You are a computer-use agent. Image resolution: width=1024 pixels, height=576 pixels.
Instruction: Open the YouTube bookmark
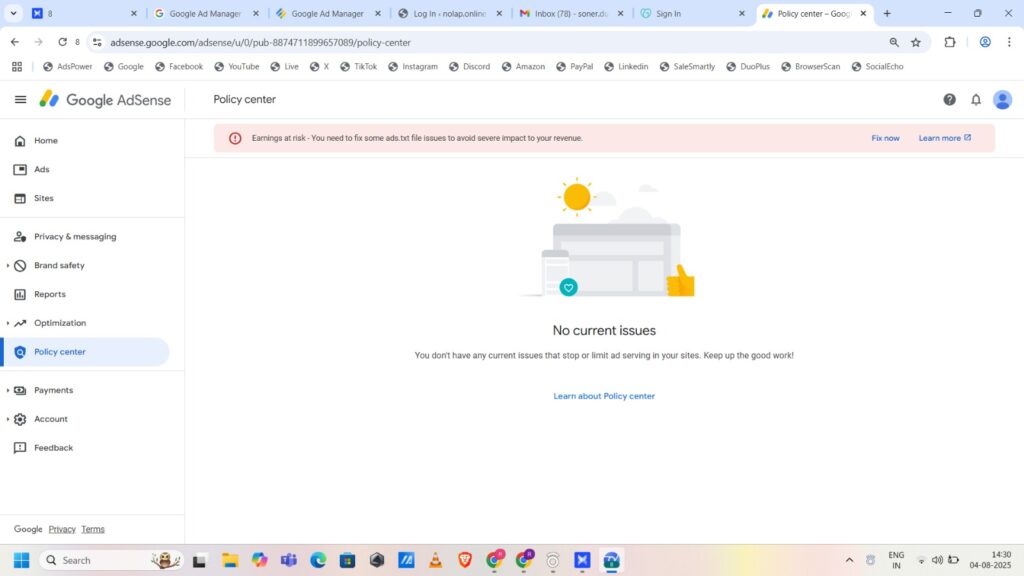[x=236, y=67]
